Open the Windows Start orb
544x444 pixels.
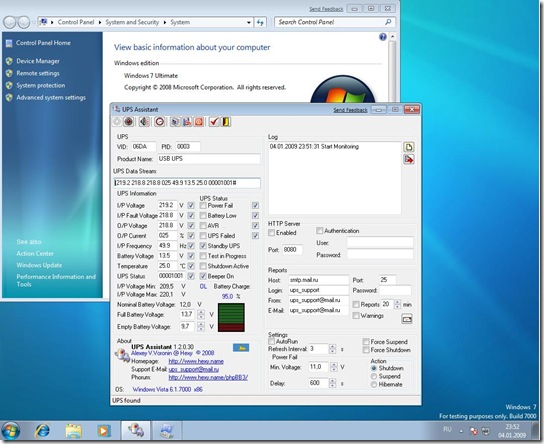10,431
